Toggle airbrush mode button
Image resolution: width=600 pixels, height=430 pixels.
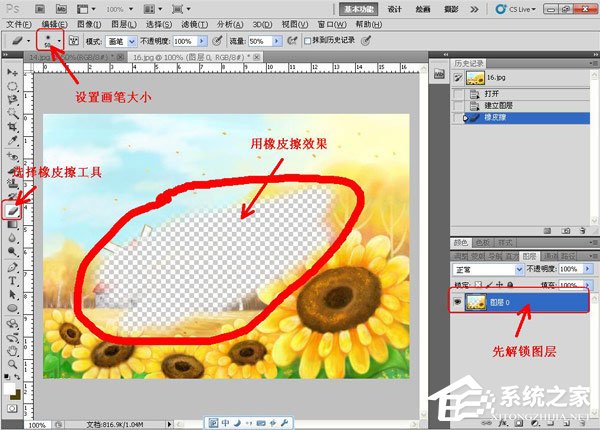tap(292, 41)
